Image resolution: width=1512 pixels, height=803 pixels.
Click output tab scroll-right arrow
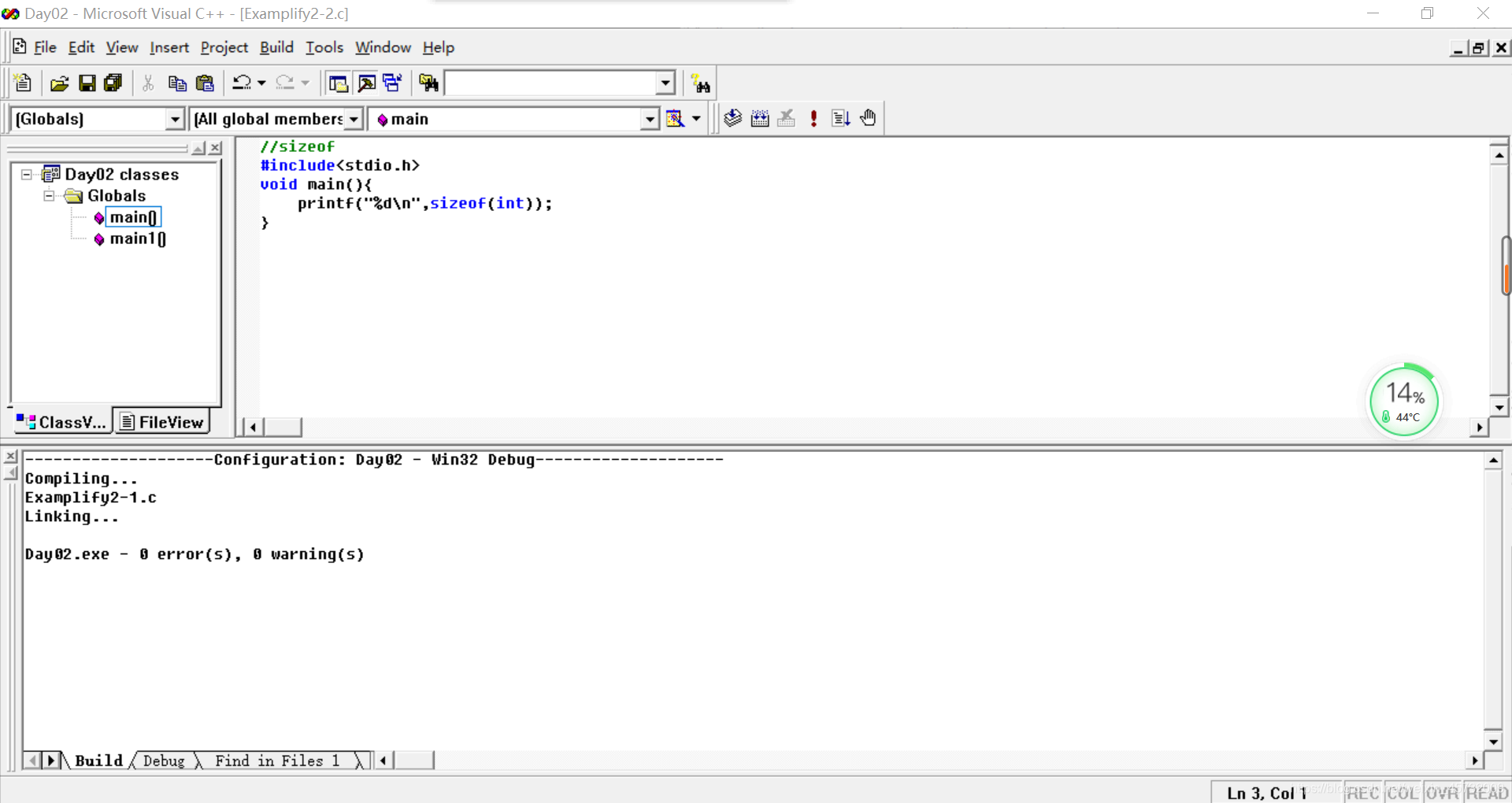coord(52,760)
